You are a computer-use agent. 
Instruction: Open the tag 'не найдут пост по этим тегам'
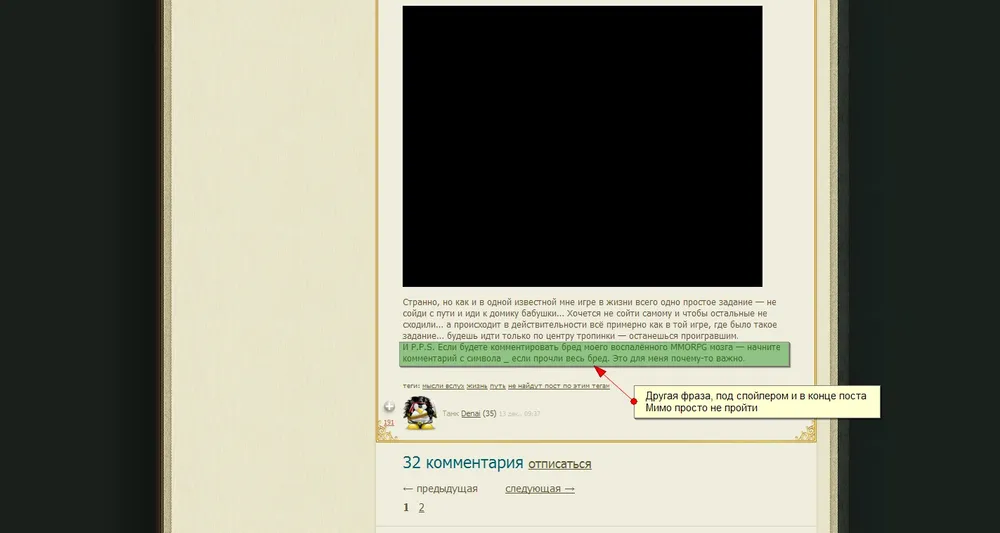559,386
